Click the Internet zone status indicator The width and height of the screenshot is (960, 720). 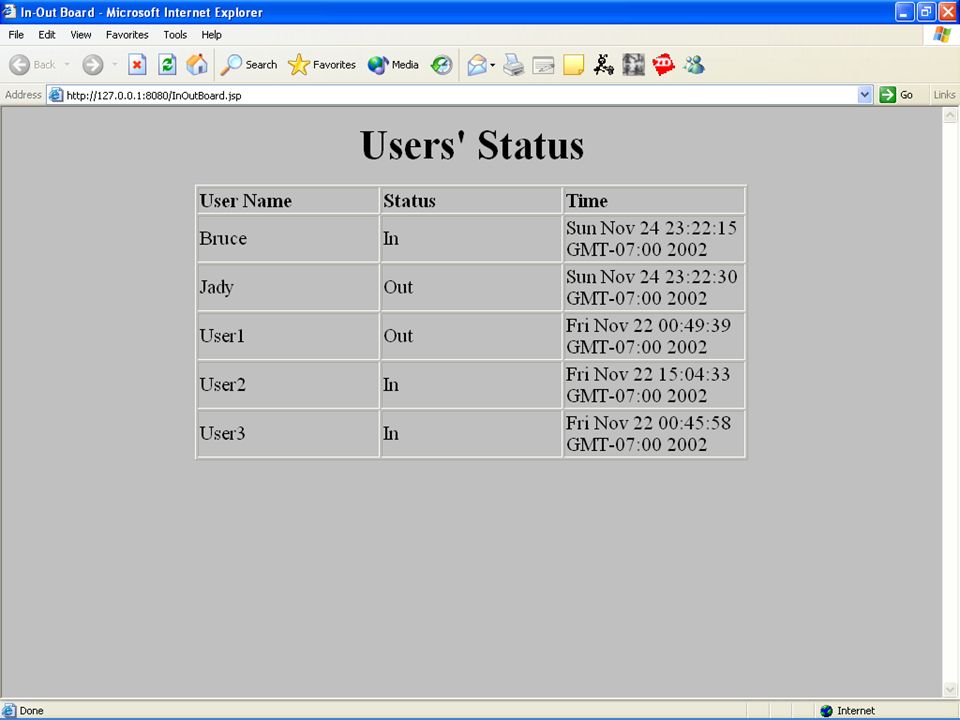848,711
